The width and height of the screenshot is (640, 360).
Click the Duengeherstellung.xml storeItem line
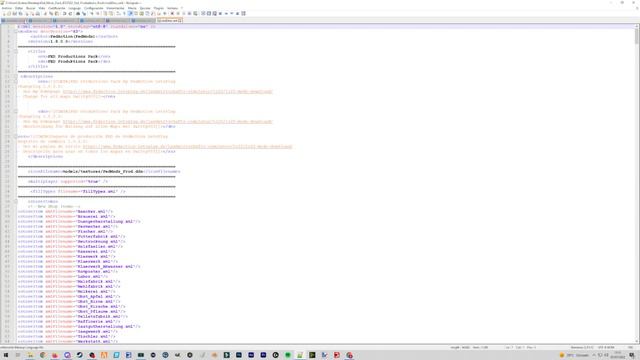pyautogui.click(x=79, y=222)
